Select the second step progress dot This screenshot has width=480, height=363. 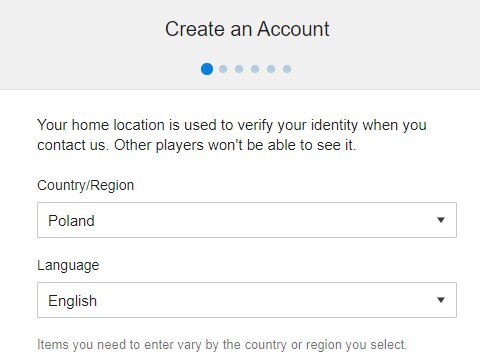click(x=223, y=69)
